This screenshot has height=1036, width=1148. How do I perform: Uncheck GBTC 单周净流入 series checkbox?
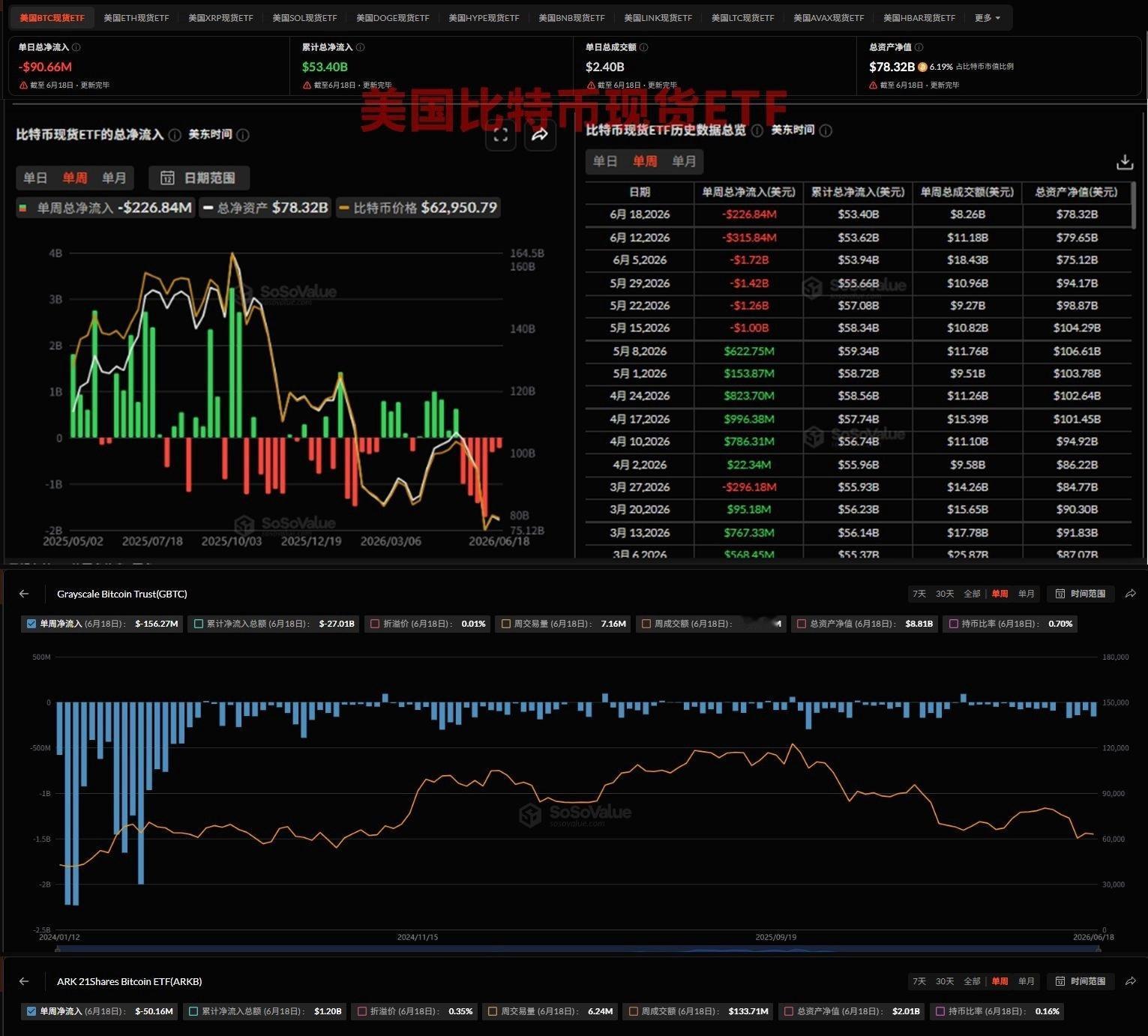[31, 624]
